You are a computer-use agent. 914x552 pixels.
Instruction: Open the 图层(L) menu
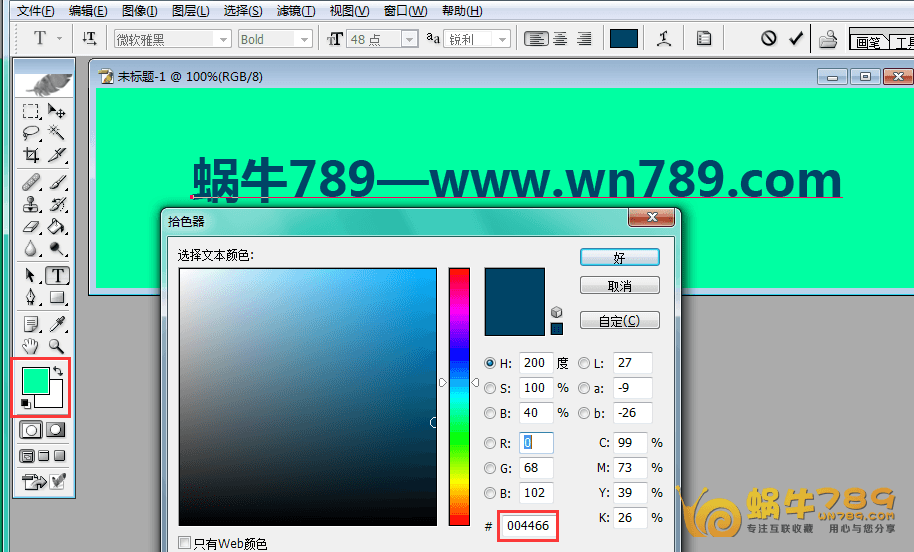tap(190, 11)
